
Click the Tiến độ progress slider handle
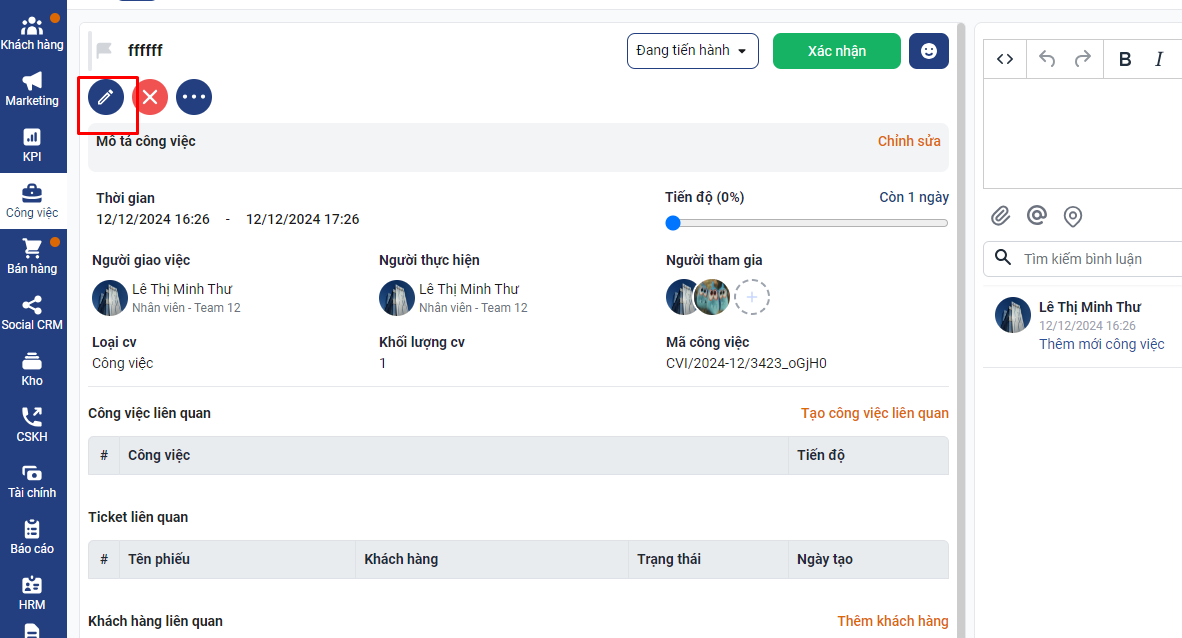(x=673, y=223)
